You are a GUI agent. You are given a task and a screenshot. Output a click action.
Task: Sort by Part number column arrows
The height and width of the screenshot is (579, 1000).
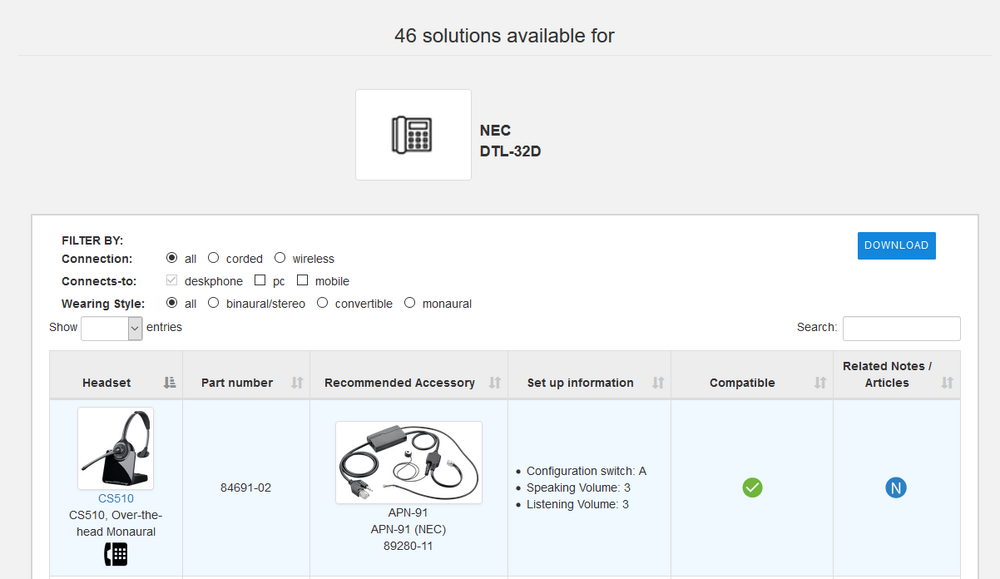(297, 383)
